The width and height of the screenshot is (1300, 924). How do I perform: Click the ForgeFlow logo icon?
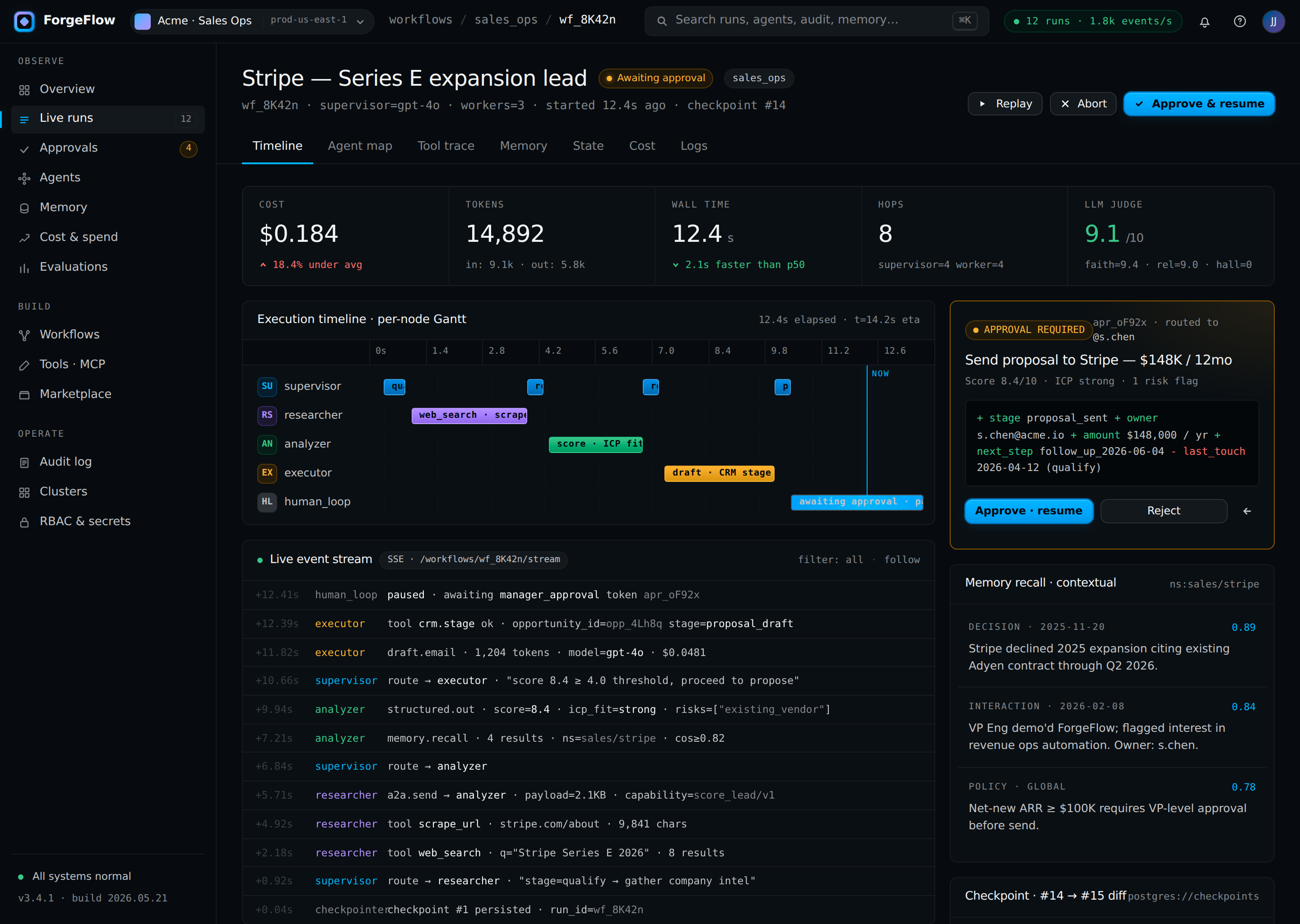24,21
